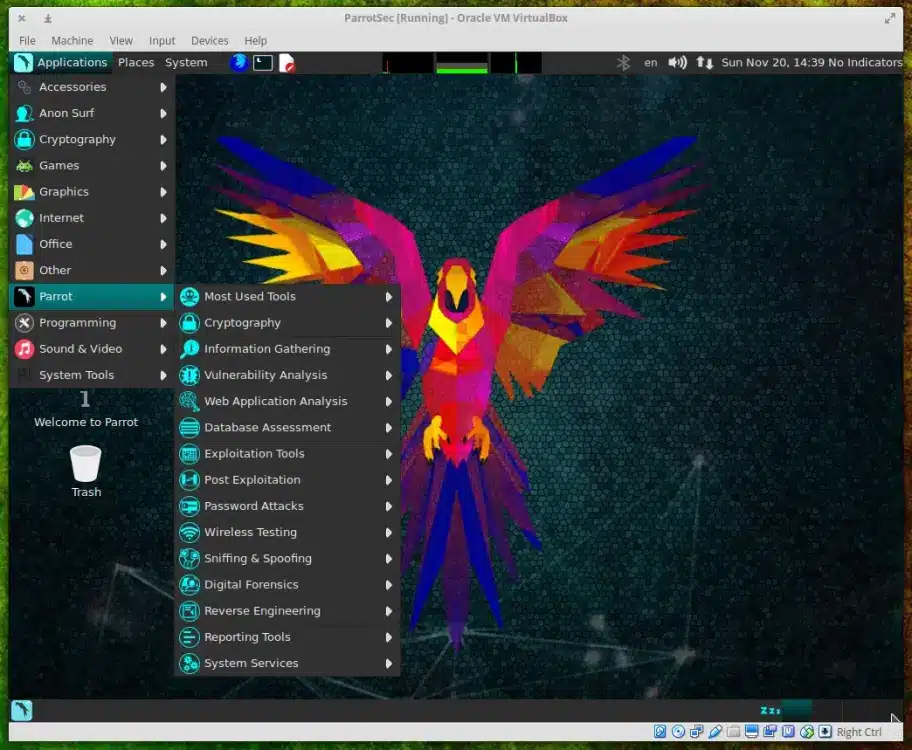
Task: Select the Vulnerability Analysis bug icon
Action: tap(189, 375)
